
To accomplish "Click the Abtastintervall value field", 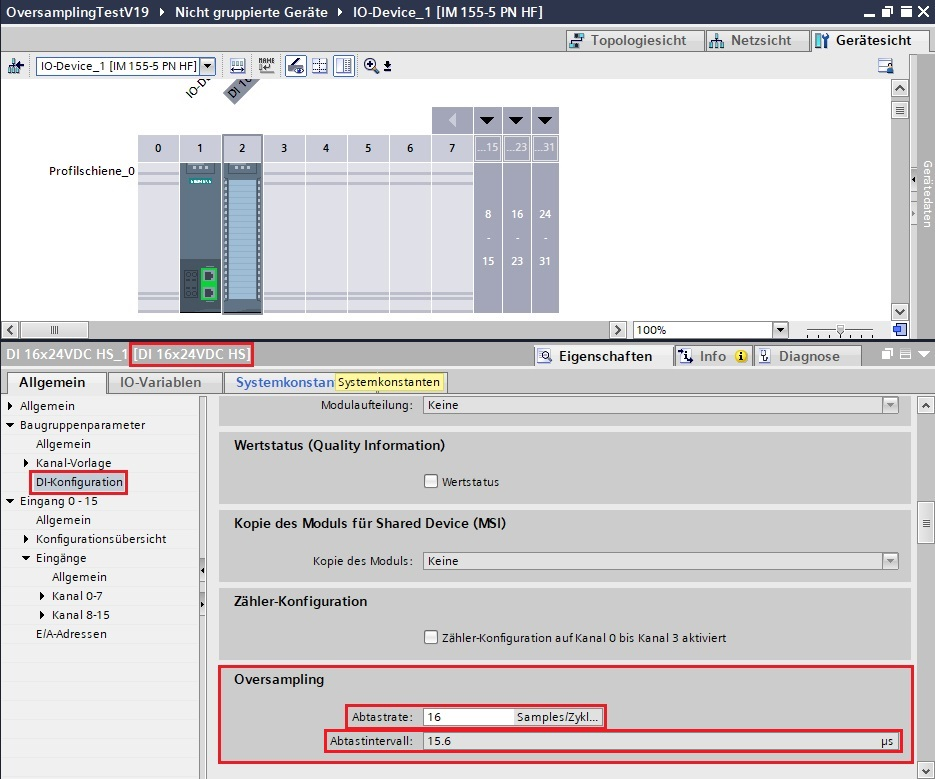I will tap(660, 741).
